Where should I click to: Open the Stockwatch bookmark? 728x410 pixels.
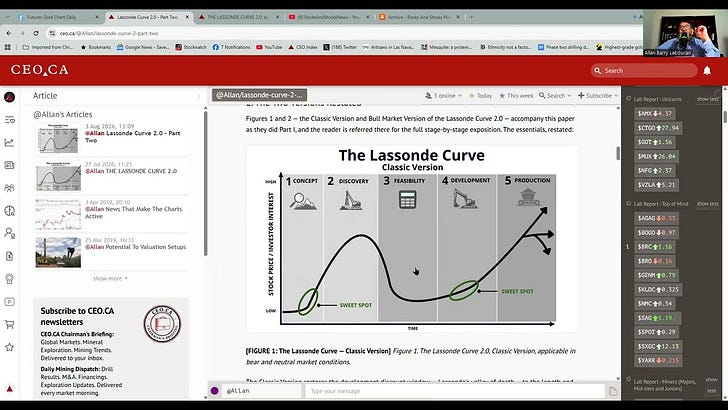coord(191,47)
